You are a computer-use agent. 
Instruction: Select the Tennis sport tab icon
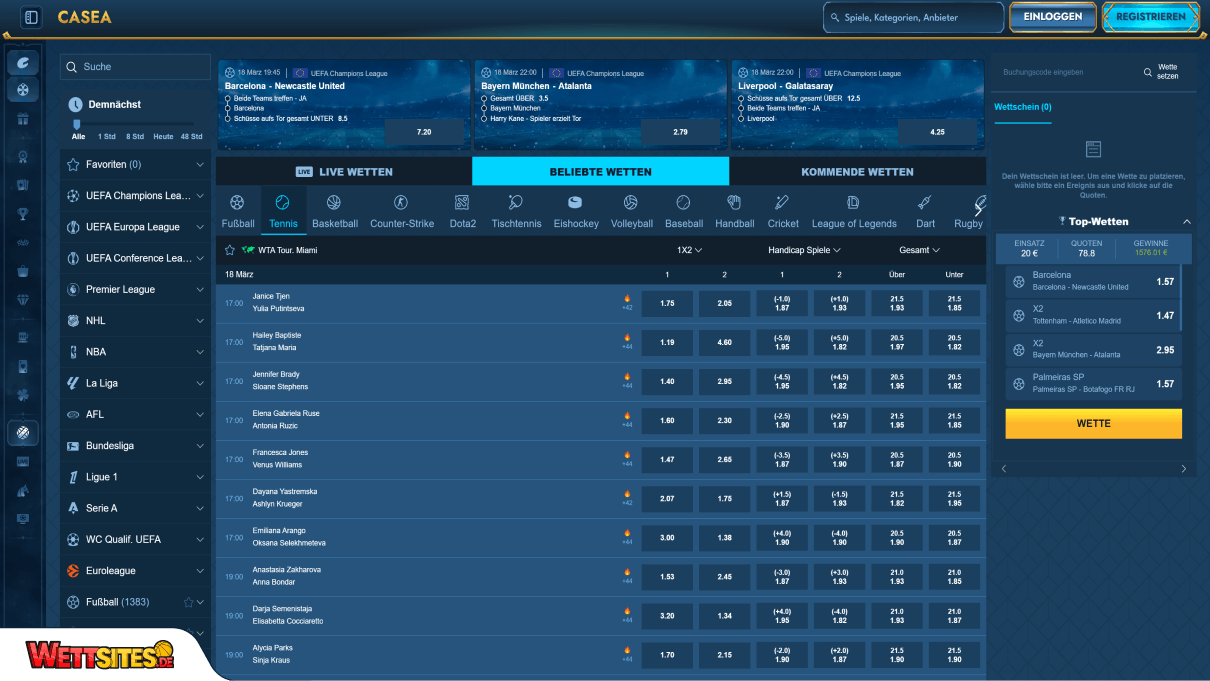(281, 208)
